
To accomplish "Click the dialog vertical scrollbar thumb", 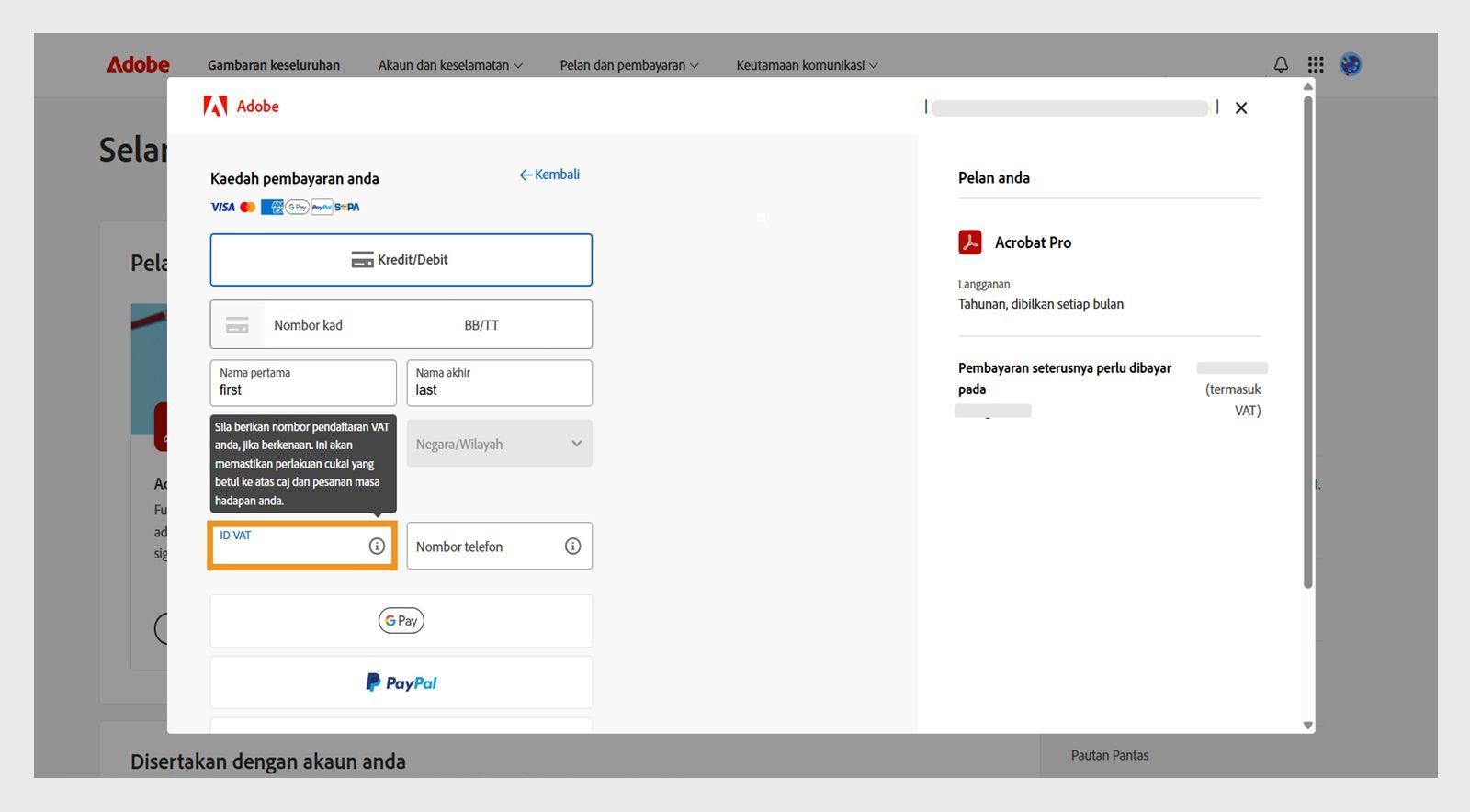I will click(1308, 342).
